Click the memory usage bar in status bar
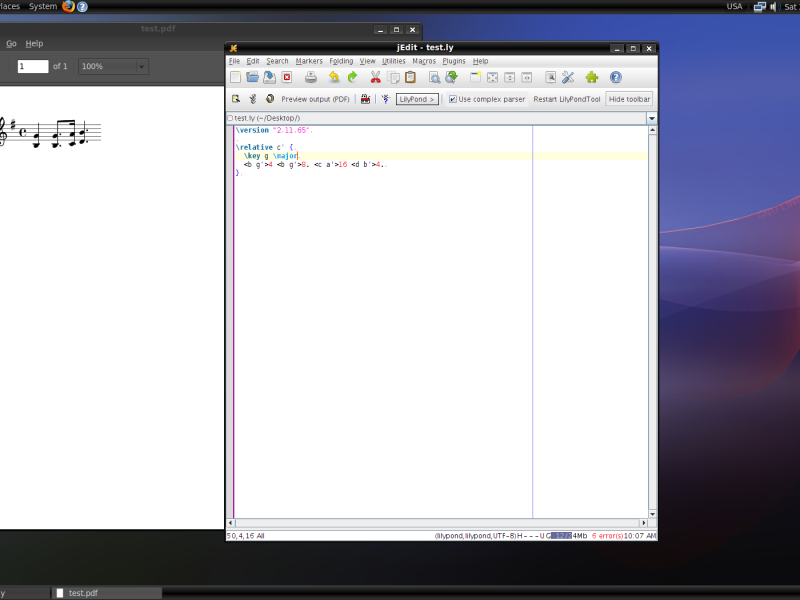Viewport: 800px width, 600px height. point(569,536)
